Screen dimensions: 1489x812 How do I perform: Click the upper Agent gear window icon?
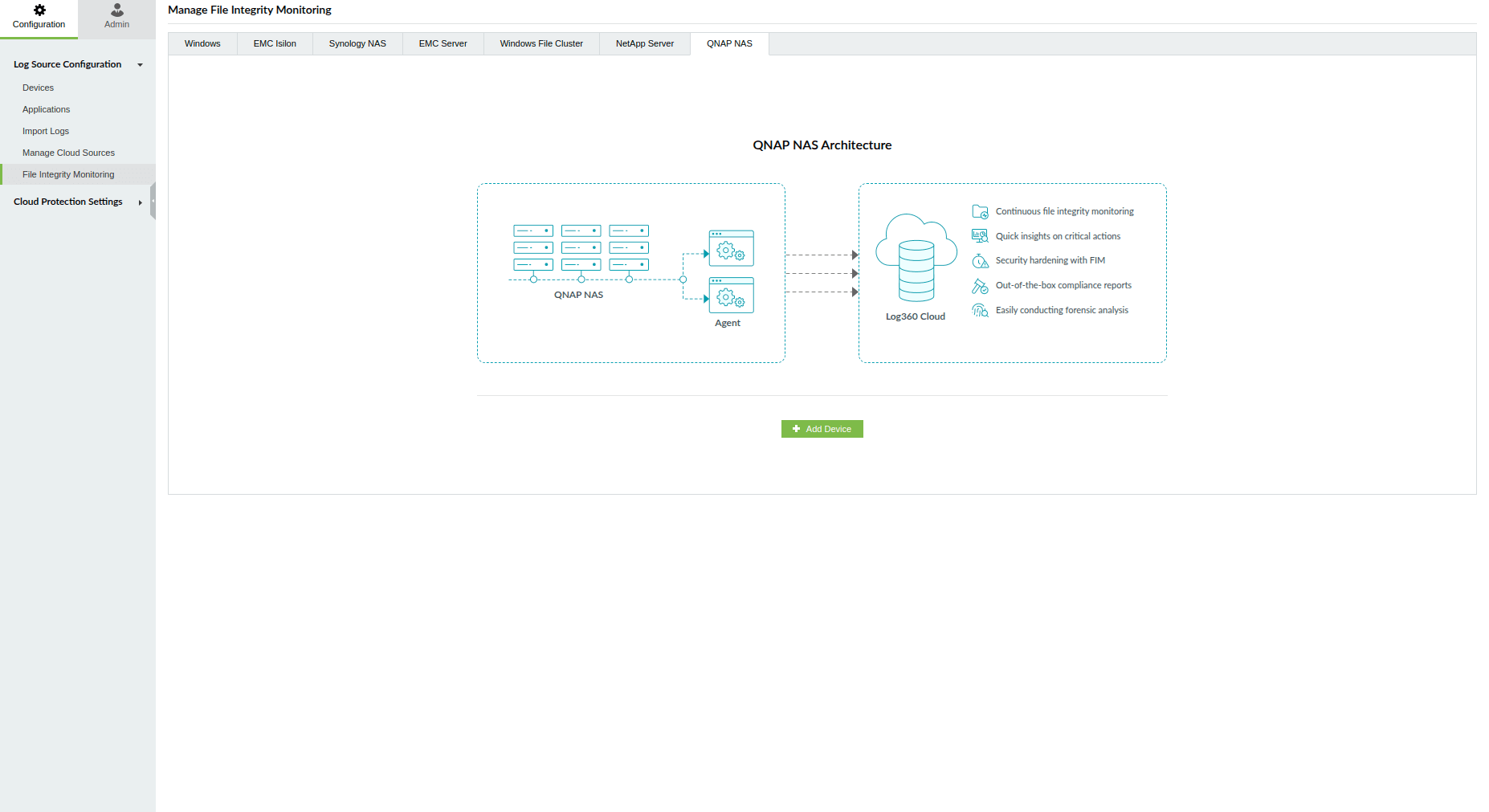click(x=731, y=248)
